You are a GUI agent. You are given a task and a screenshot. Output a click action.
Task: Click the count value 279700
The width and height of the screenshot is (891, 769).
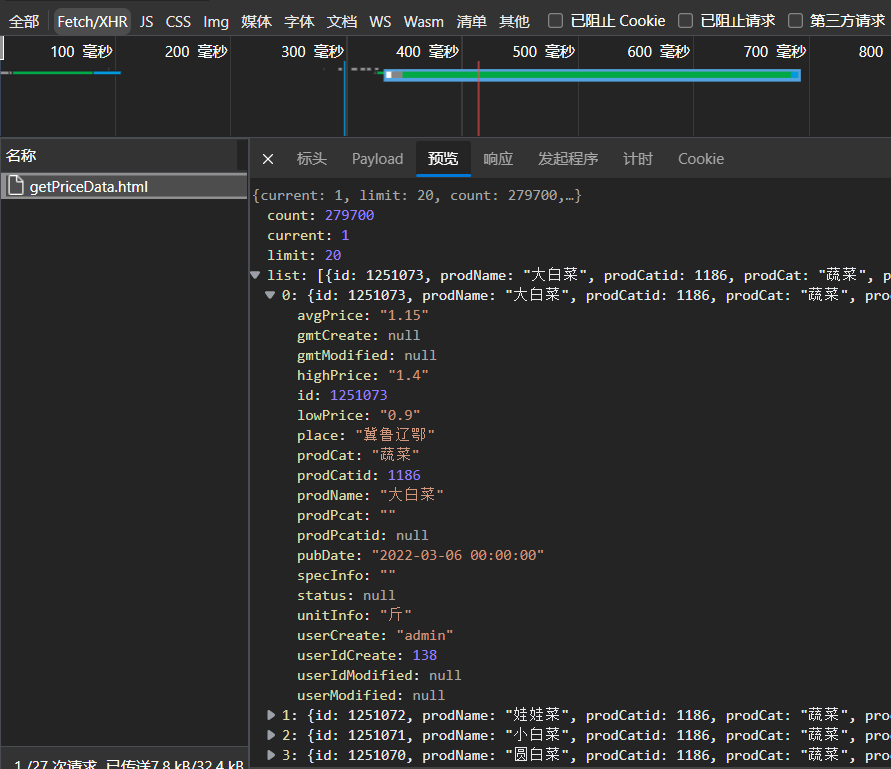click(x=349, y=215)
